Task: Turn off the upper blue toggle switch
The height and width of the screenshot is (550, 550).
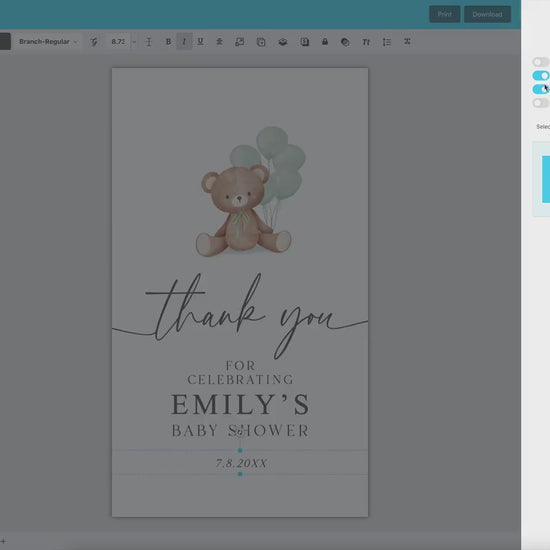Action: click(541, 75)
